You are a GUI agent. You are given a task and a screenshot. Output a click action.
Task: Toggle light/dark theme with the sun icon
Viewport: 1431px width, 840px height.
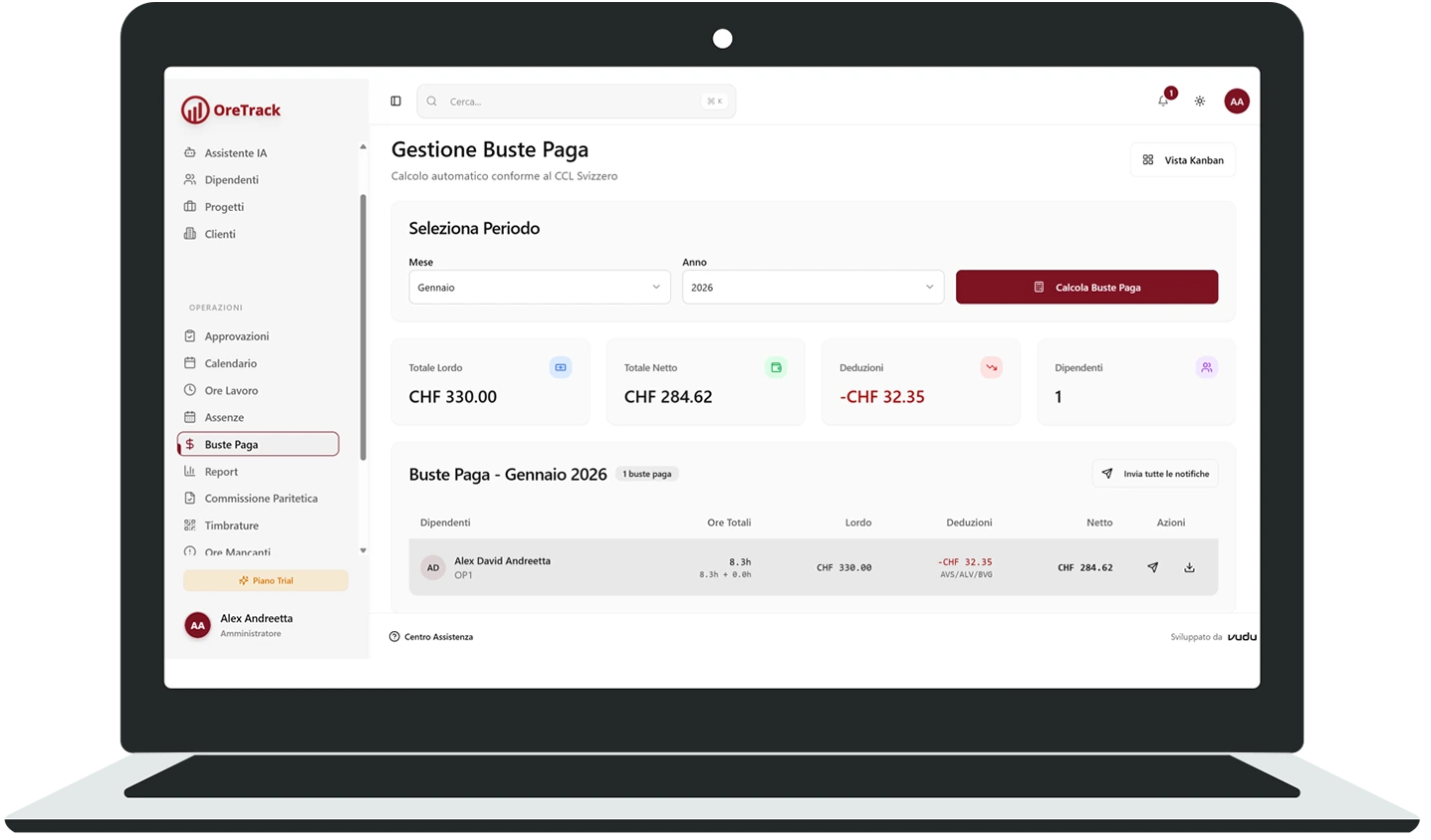tap(1199, 101)
